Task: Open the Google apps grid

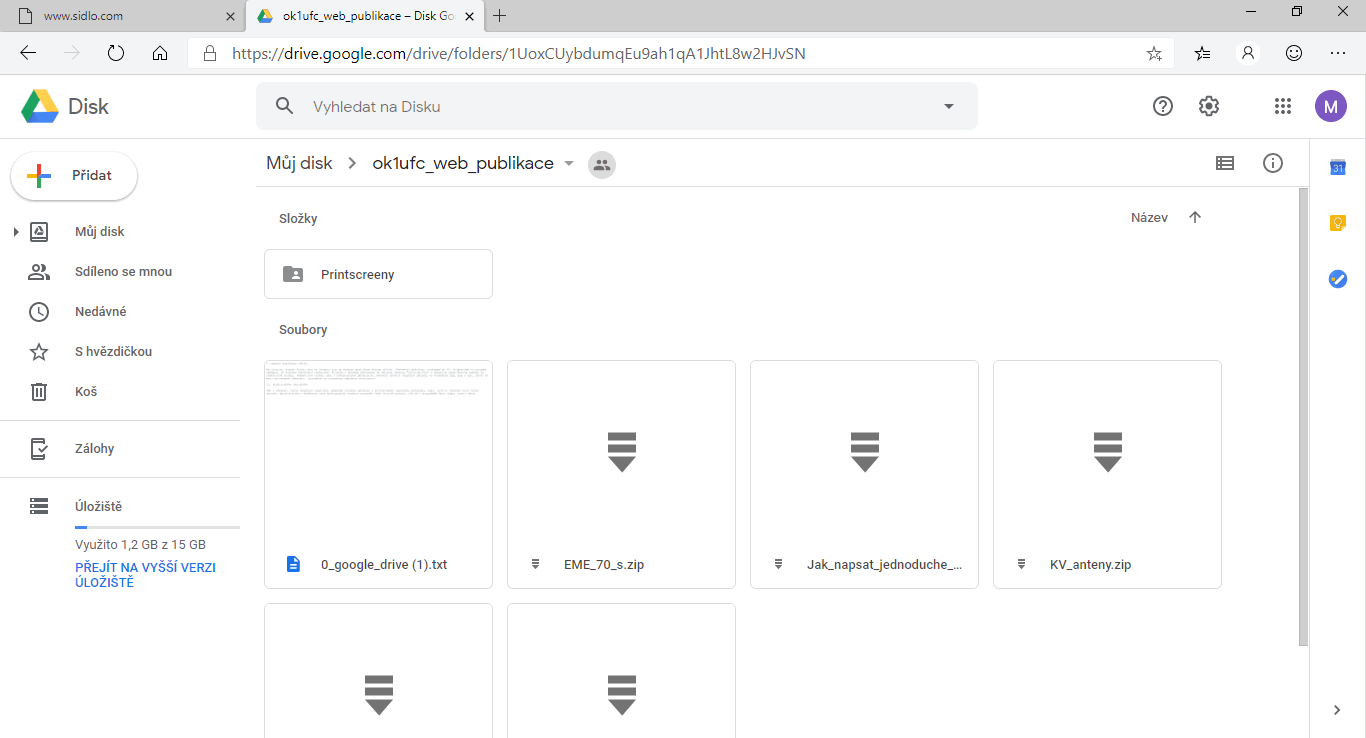Action: click(x=1283, y=106)
